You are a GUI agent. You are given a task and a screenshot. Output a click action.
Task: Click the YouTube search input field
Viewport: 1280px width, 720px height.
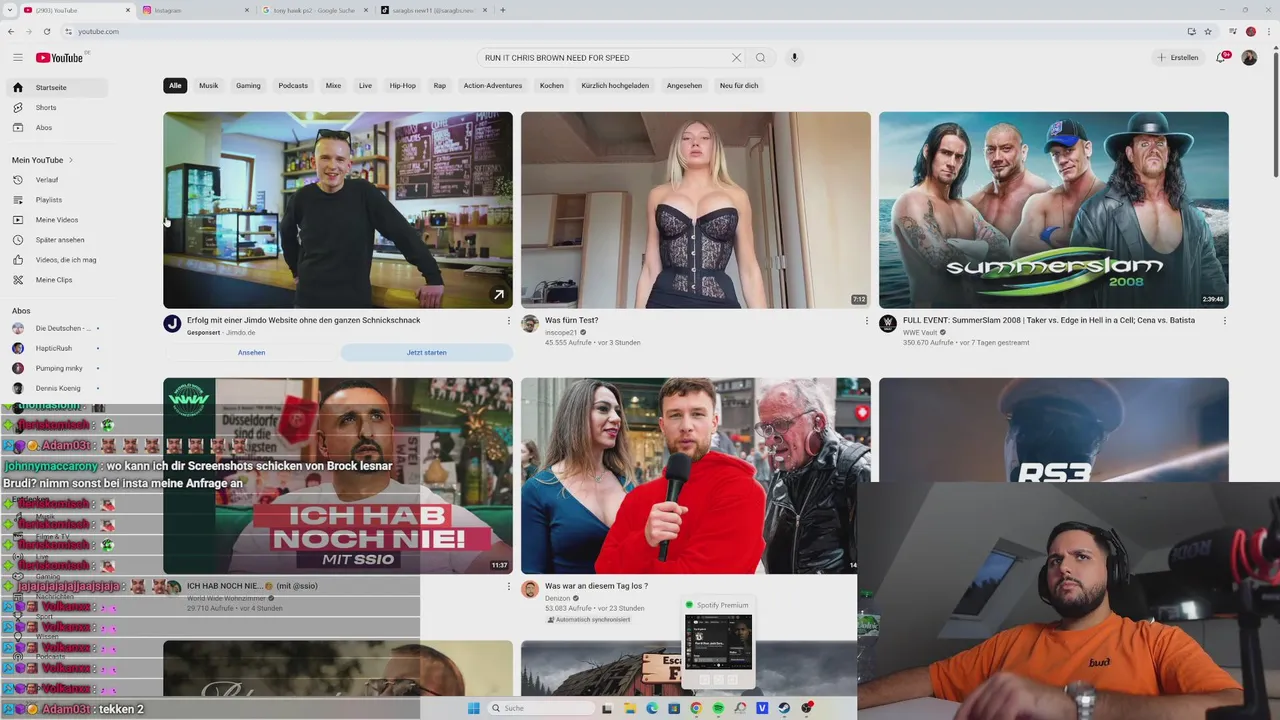(x=605, y=58)
